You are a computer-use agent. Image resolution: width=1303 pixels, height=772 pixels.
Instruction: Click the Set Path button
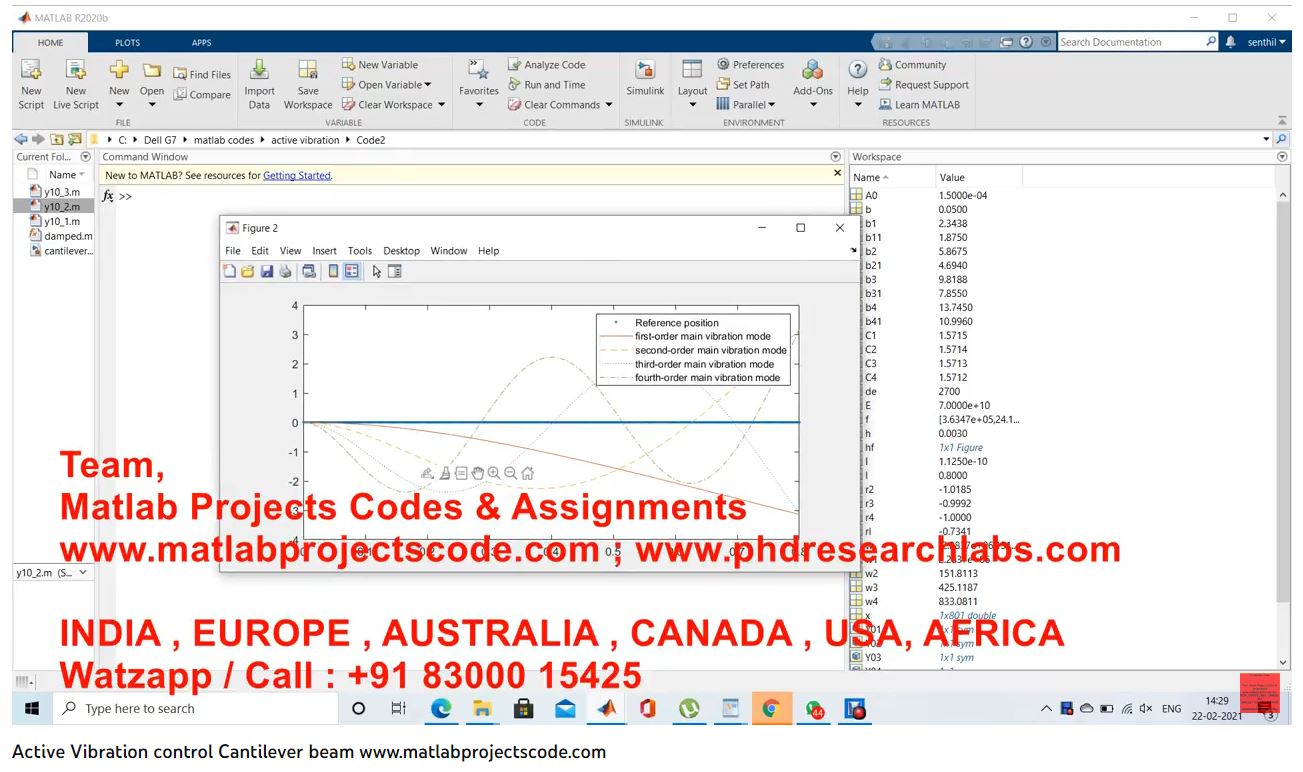pyautogui.click(x=743, y=85)
